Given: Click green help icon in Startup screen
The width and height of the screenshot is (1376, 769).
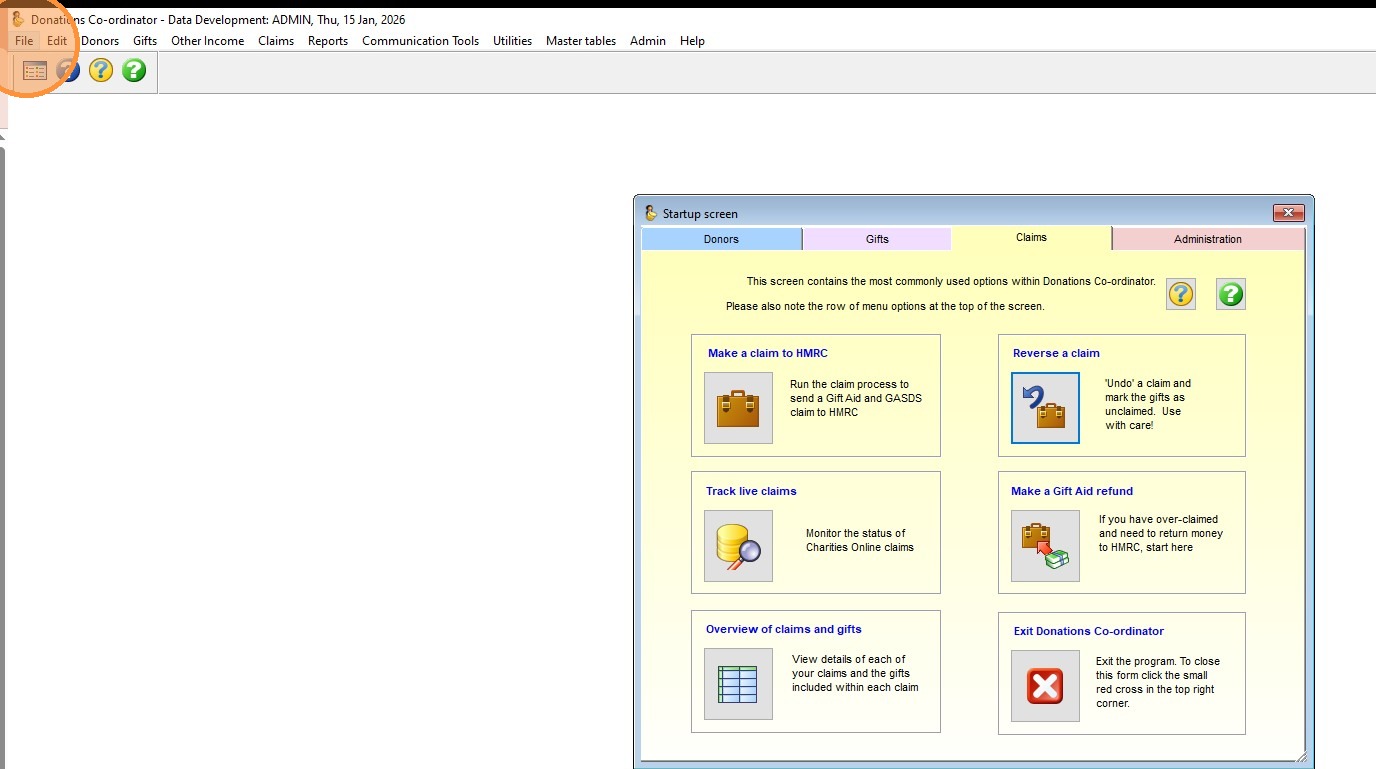Looking at the screenshot, I should tap(1231, 294).
